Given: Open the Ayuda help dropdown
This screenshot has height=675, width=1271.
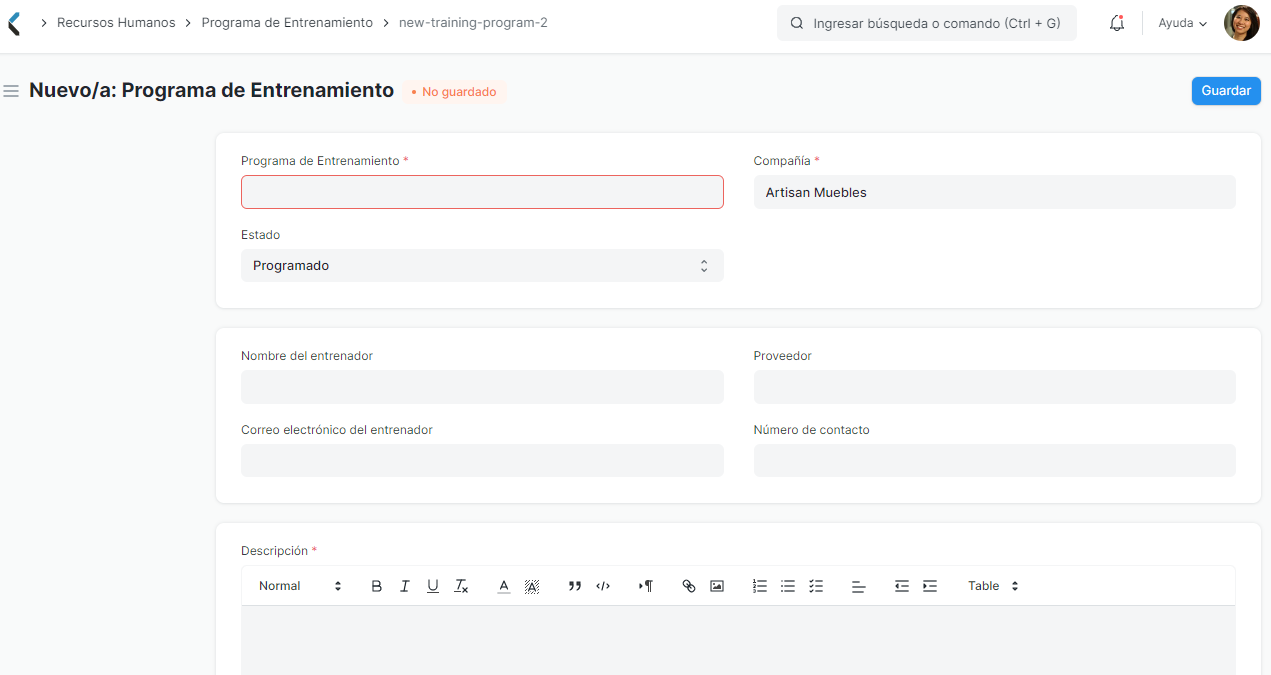Looking at the screenshot, I should pyautogui.click(x=1182, y=23).
